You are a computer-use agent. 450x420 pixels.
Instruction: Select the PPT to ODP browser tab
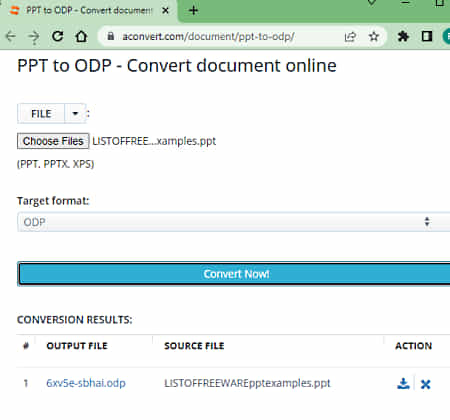pos(89,11)
